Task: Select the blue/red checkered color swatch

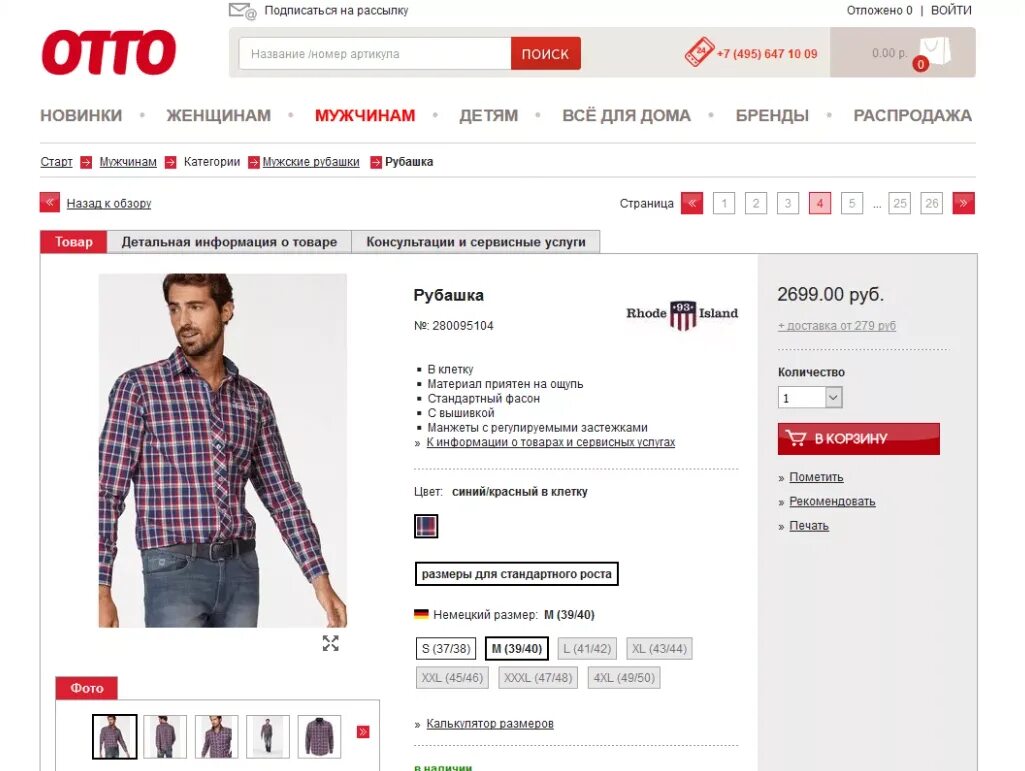Action: tap(426, 526)
